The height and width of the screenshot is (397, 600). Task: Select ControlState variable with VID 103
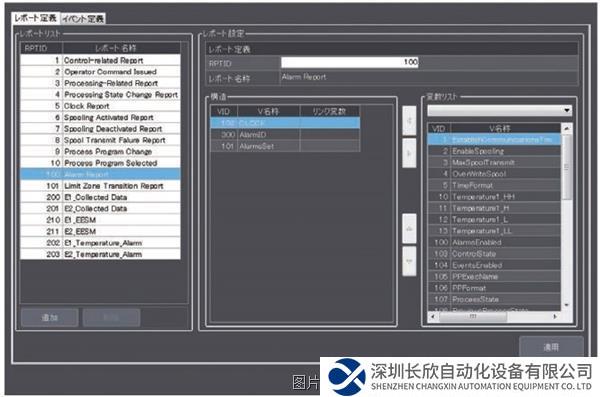tap(494, 254)
